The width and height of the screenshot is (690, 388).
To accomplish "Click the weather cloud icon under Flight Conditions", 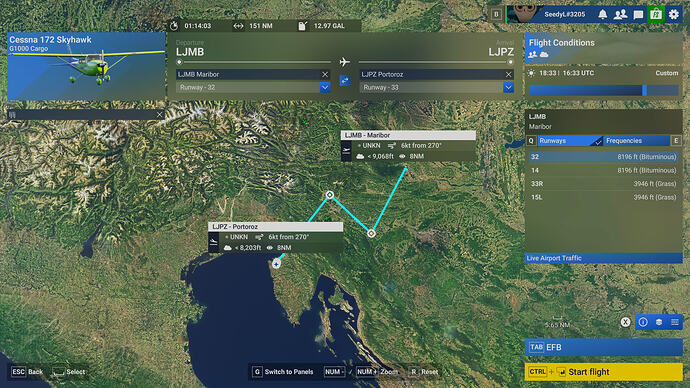I will [544, 55].
